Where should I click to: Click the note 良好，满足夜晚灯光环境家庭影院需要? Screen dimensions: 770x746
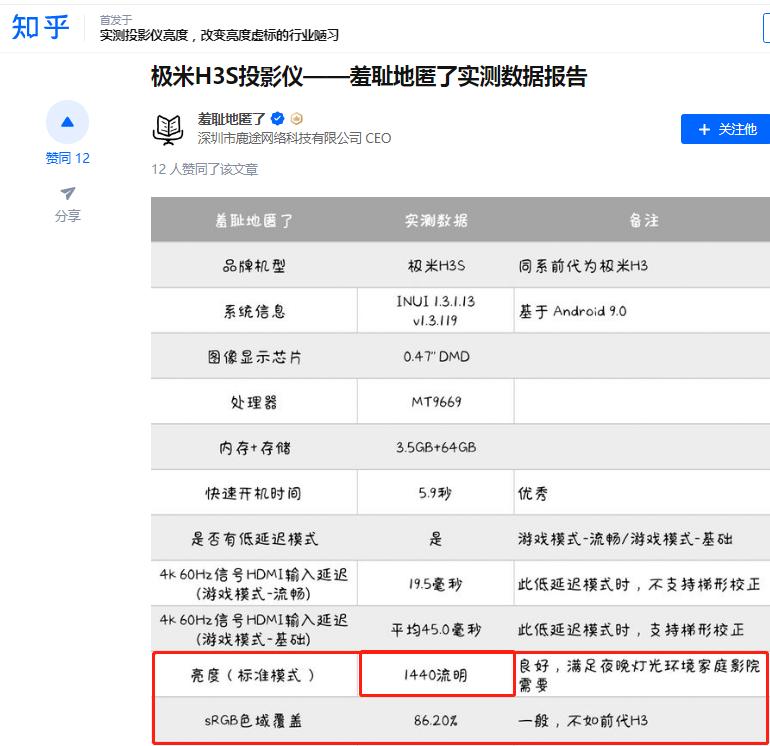[x=639, y=675]
